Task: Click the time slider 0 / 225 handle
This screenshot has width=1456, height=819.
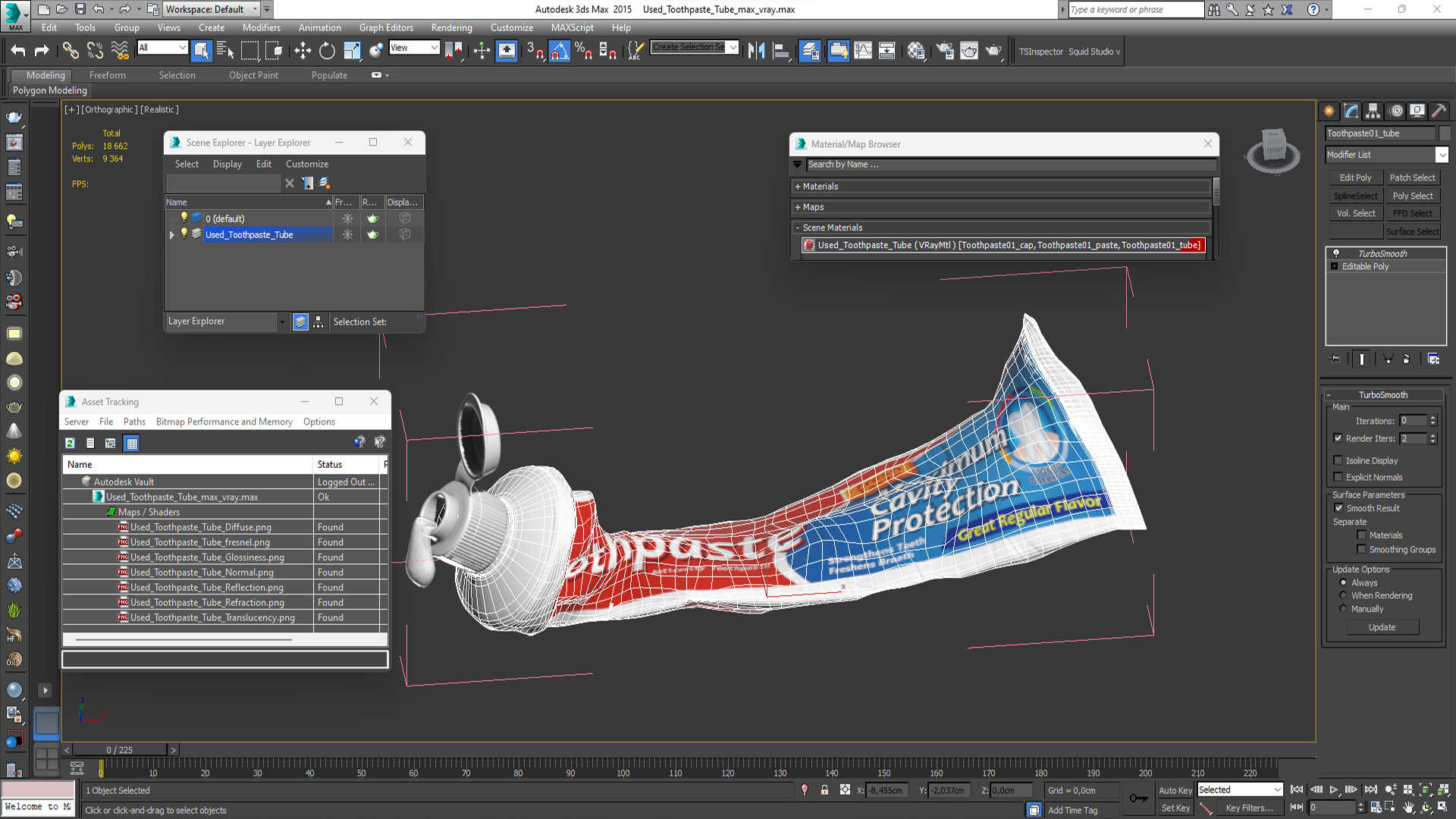Action: tap(120, 750)
